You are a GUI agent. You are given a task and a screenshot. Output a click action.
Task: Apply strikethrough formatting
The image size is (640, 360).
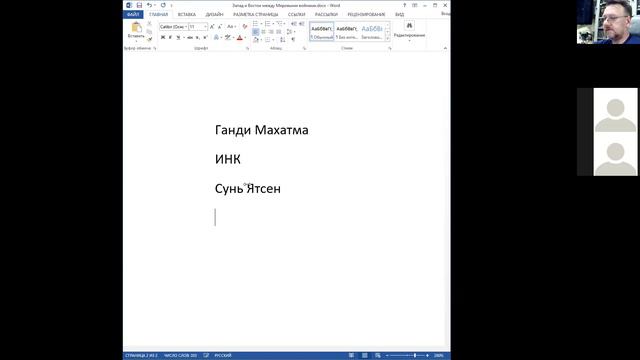tap(190, 38)
